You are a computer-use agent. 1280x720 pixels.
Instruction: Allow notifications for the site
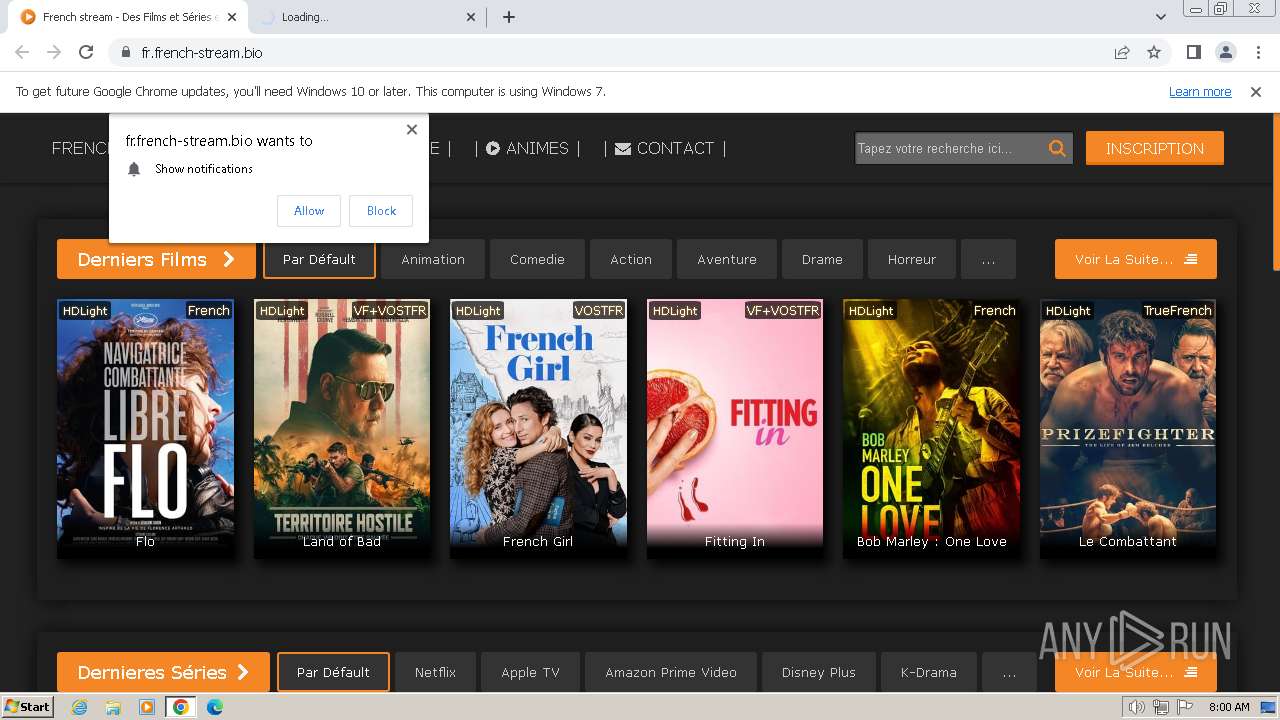point(309,210)
